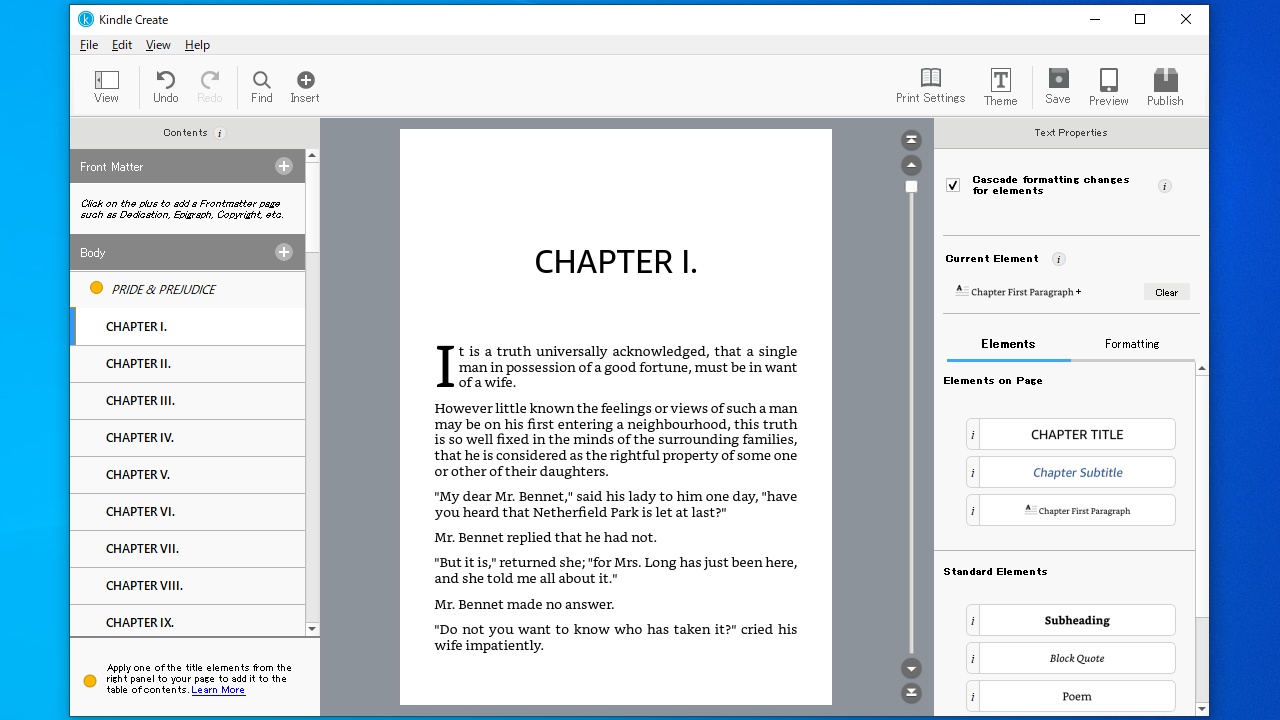Image resolution: width=1280 pixels, height=720 pixels.
Task: Show info for Contents panel
Action: click(x=220, y=133)
